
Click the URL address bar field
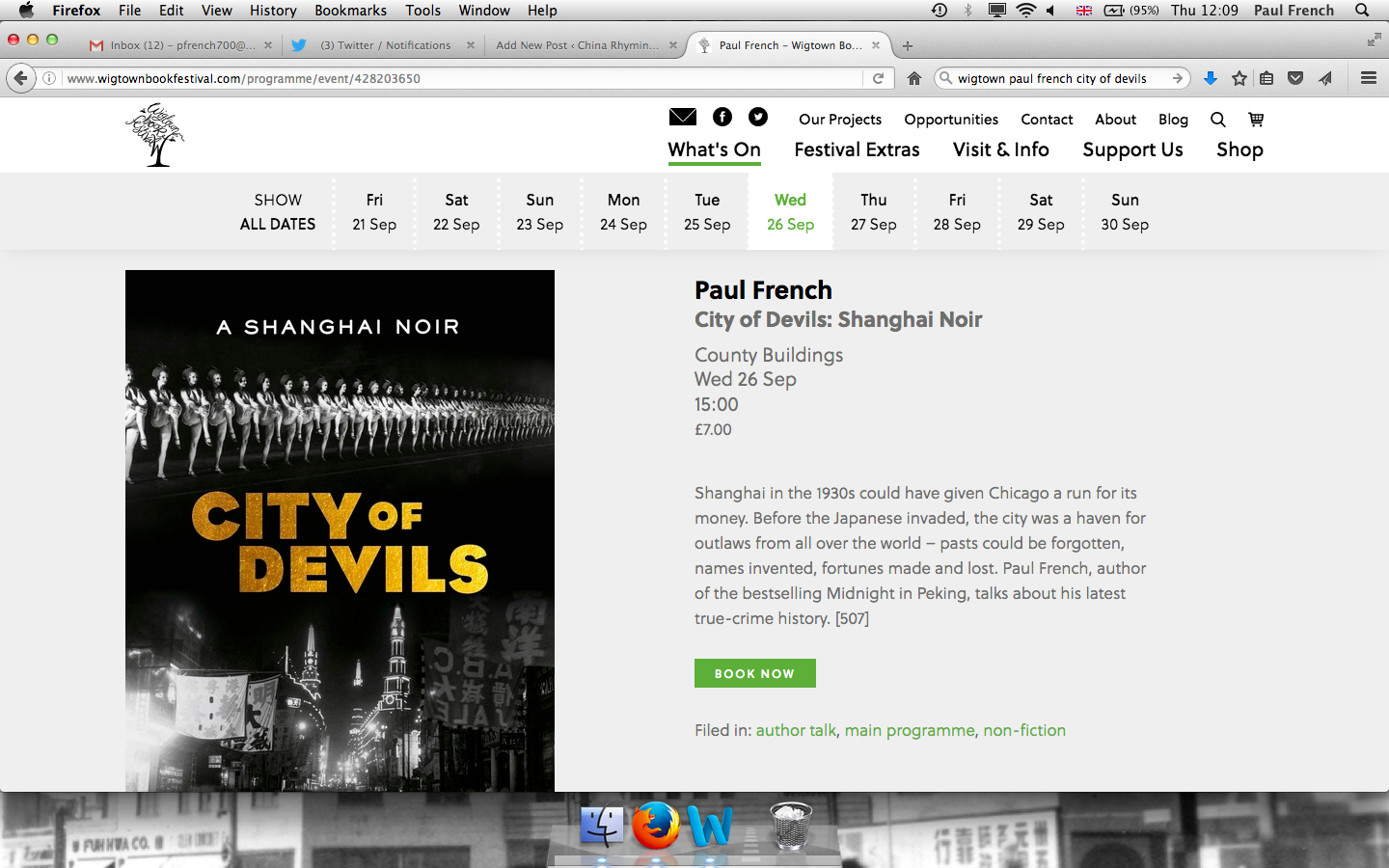(463, 78)
